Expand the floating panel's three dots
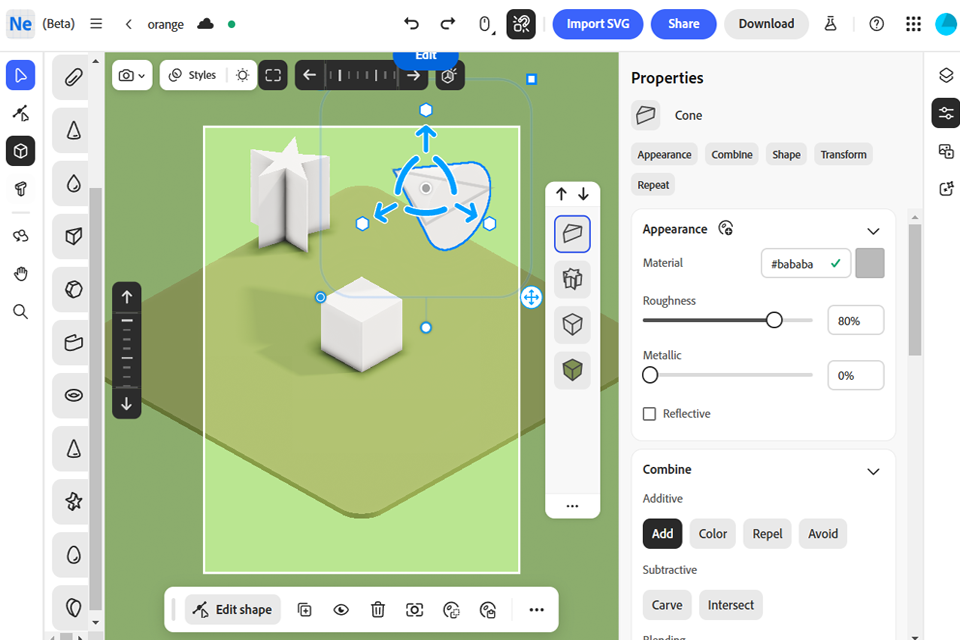 pos(572,506)
